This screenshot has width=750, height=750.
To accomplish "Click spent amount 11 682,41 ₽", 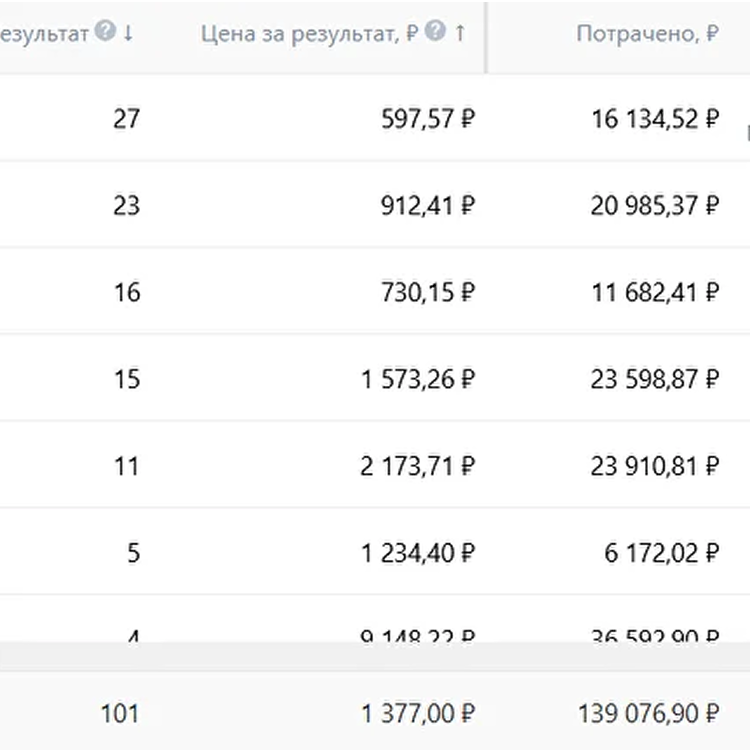I will click(655, 292).
